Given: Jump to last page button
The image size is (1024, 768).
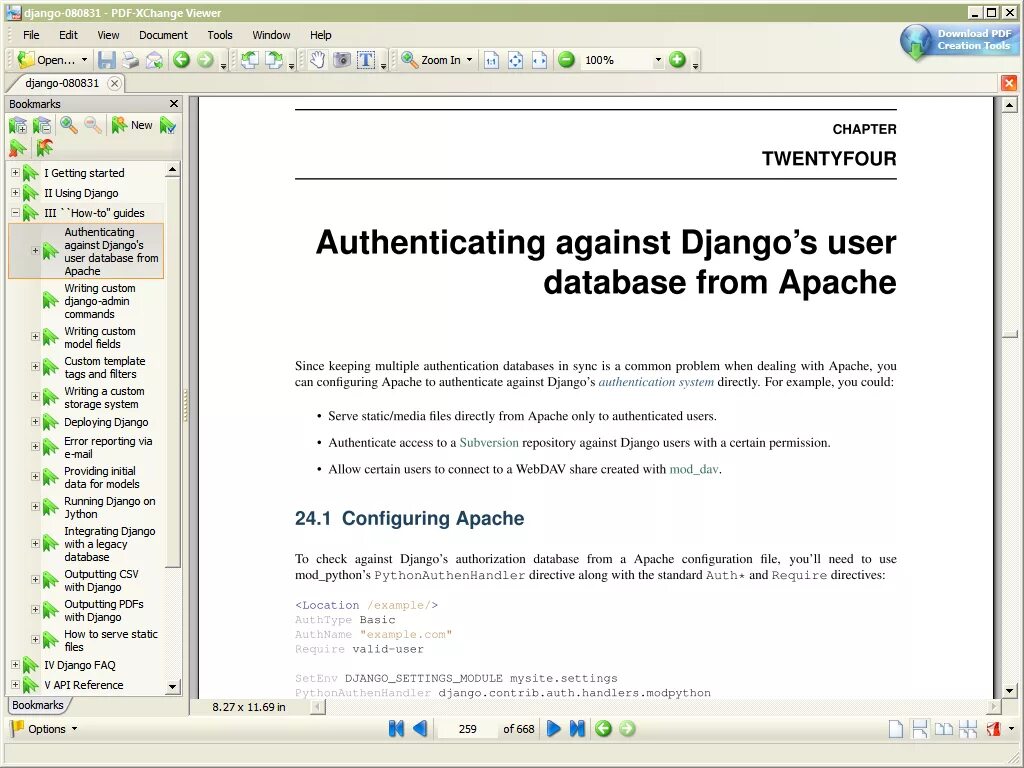Looking at the screenshot, I should 577,729.
